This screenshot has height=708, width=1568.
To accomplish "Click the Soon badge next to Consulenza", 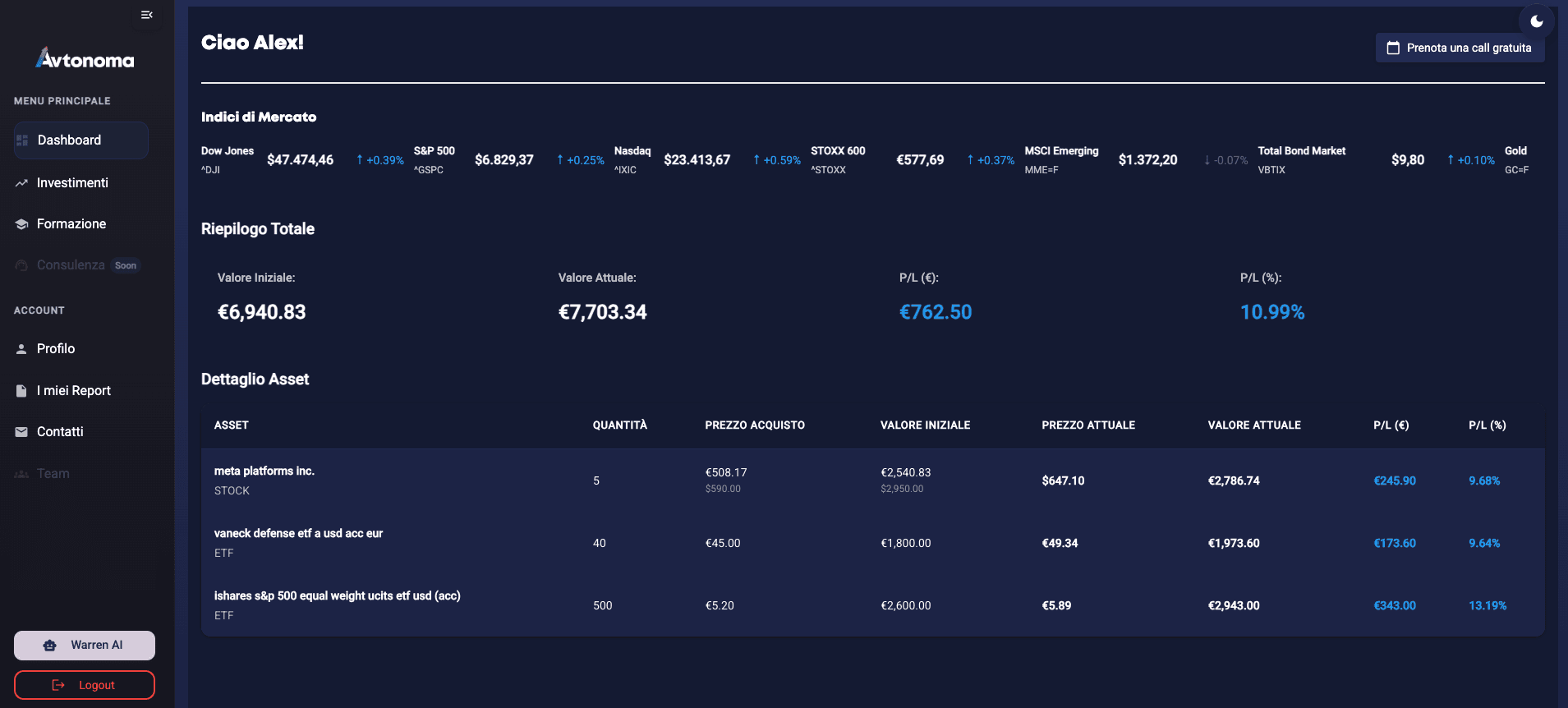I will coord(126,265).
